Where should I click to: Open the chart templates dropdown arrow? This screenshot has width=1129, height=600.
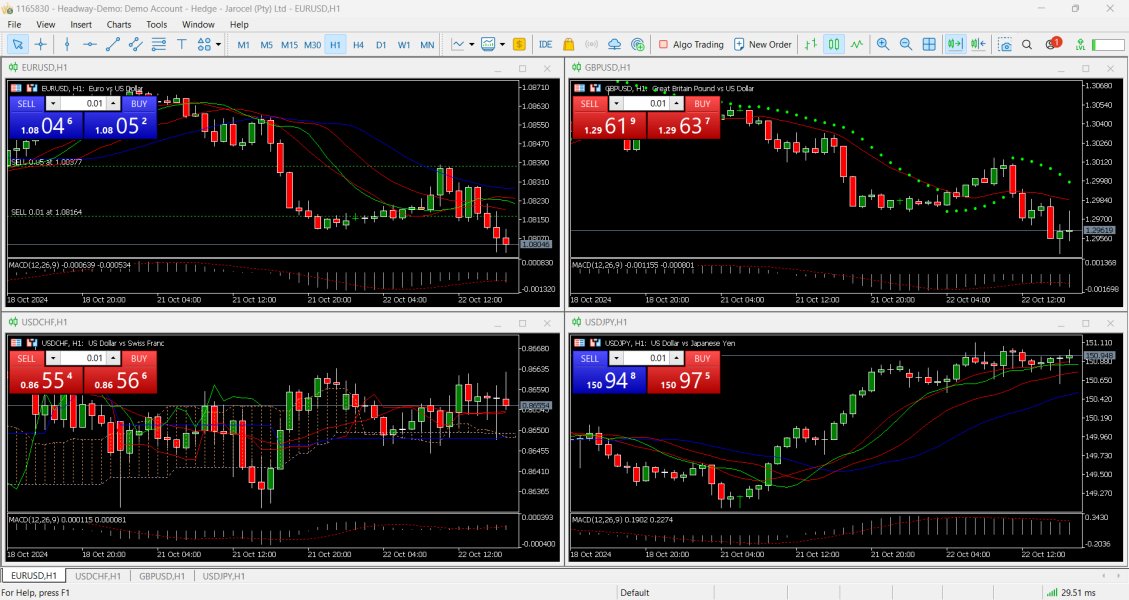(x=503, y=45)
